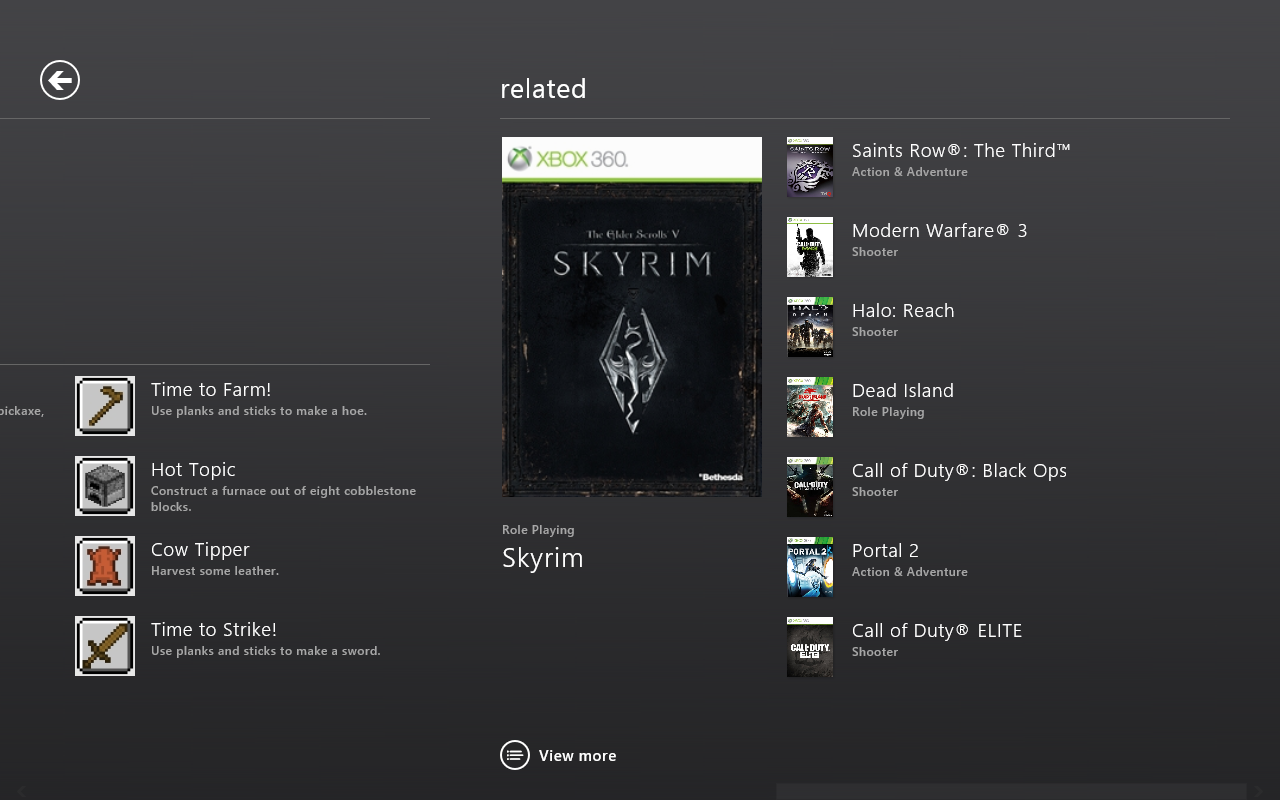Click the right scroll arrow at bottom
The height and width of the screenshot is (800, 1280).
1260,791
